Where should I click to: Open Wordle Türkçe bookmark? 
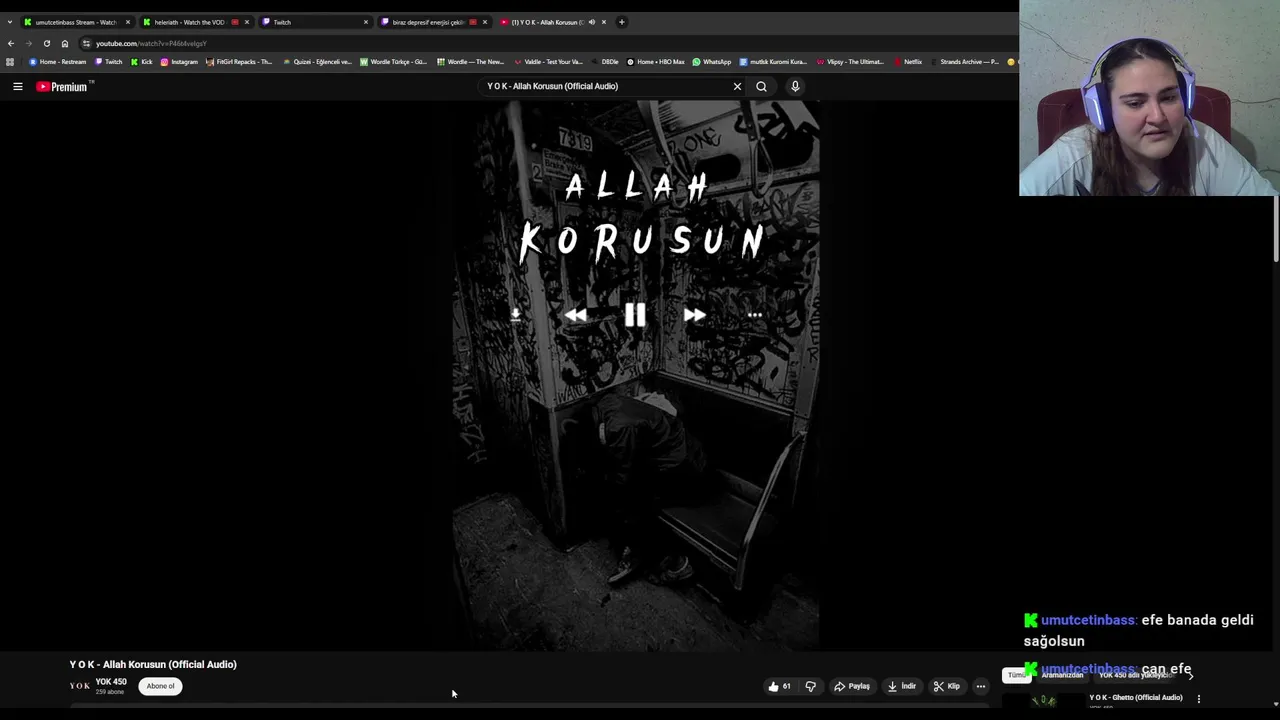[x=393, y=62]
